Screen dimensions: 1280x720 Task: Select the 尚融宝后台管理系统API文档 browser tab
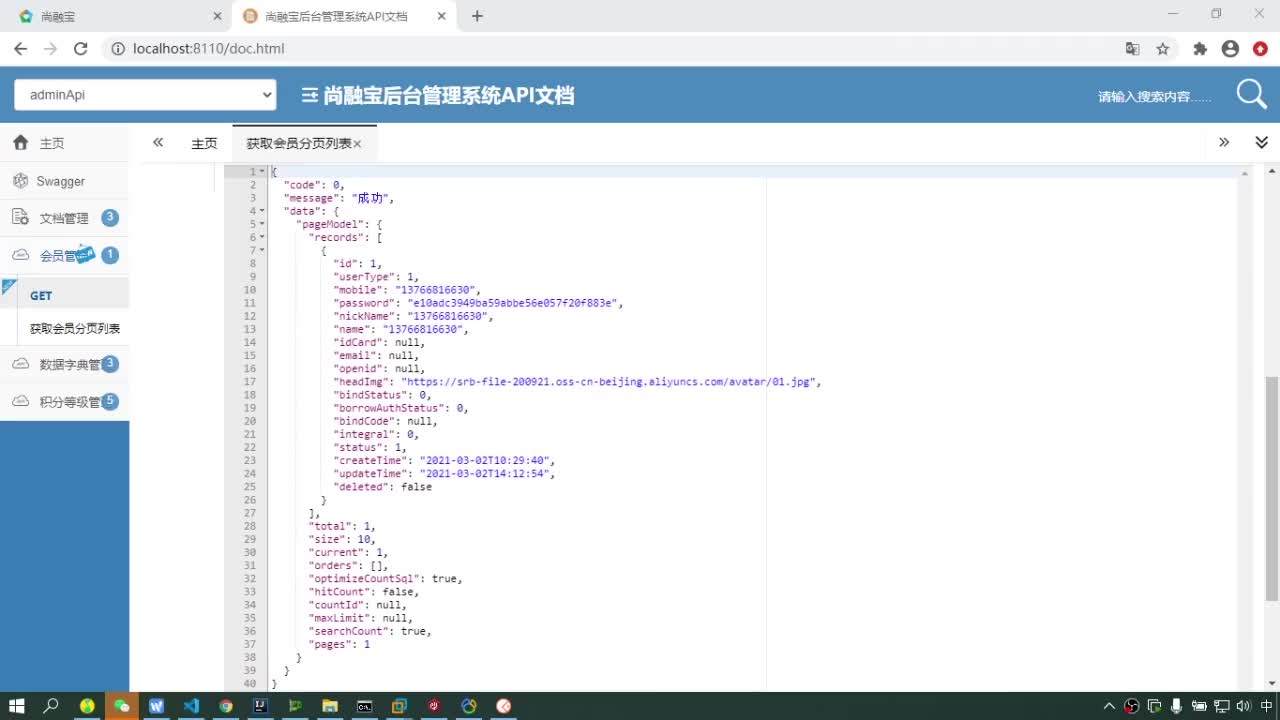(343, 17)
